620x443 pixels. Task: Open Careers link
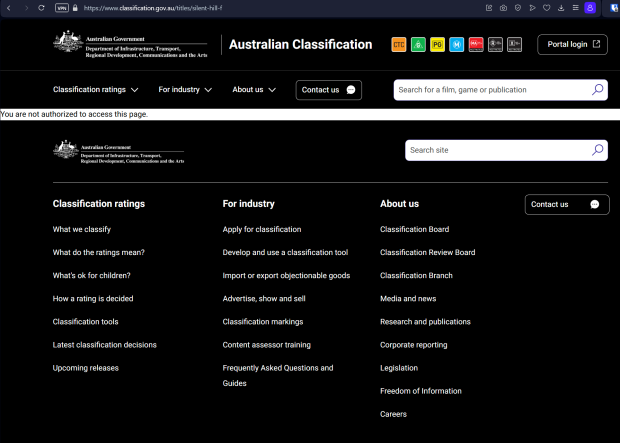(x=393, y=414)
